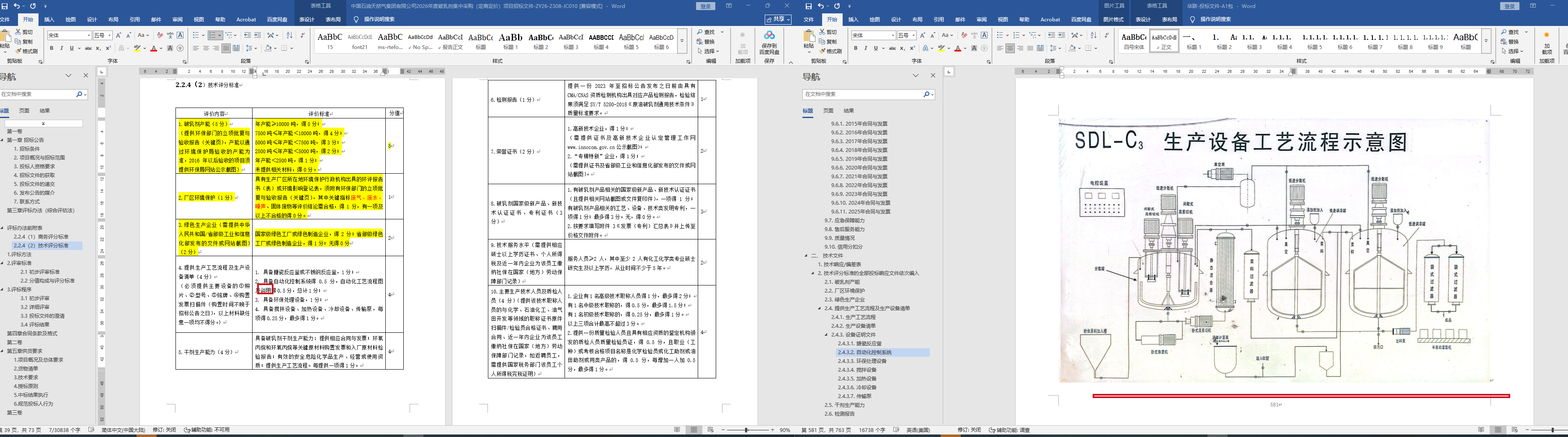Sort paragraphs in left Word window
1568x437 pixels.
point(289,35)
